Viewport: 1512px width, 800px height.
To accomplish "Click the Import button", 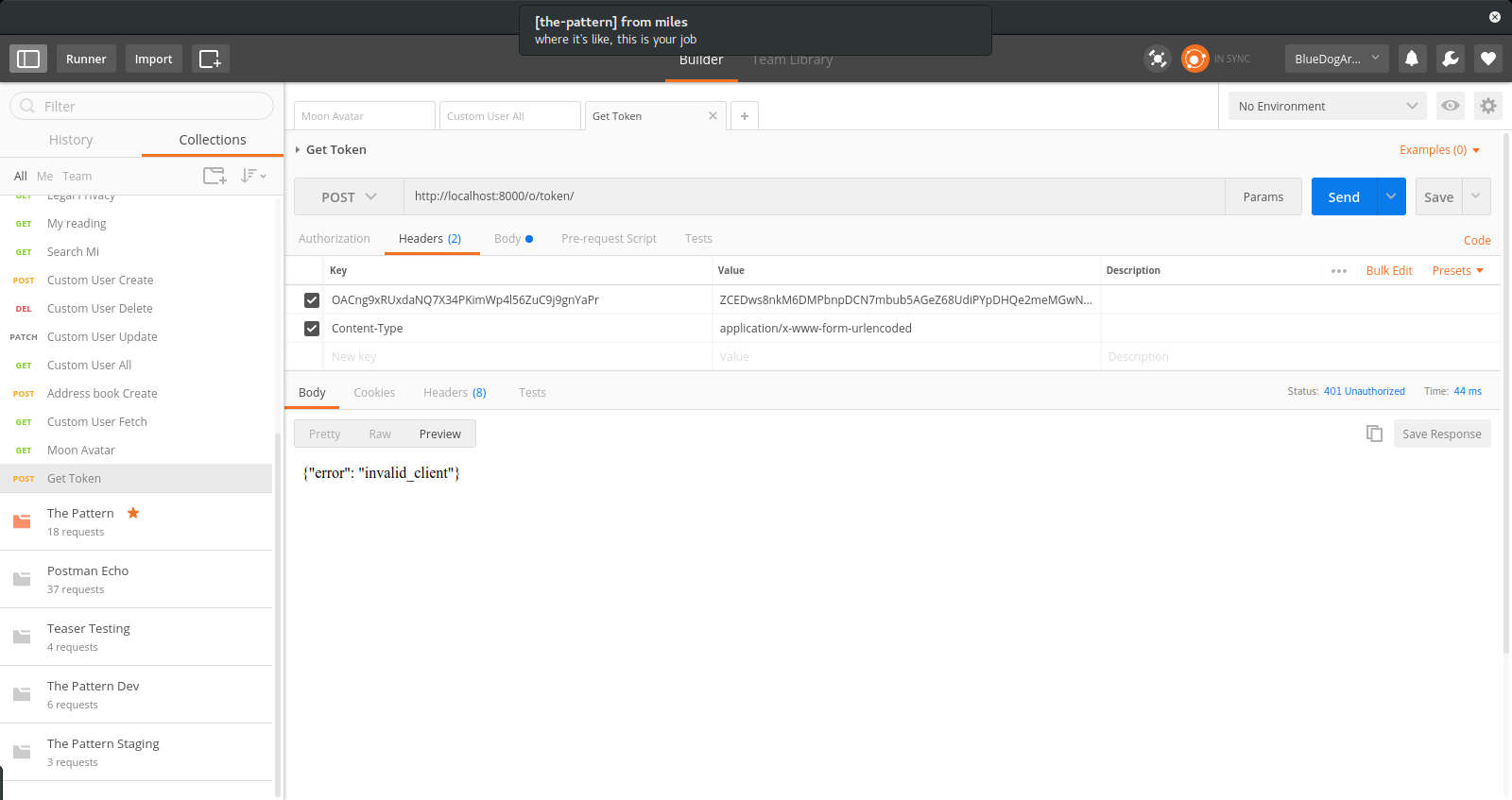I will click(x=153, y=59).
